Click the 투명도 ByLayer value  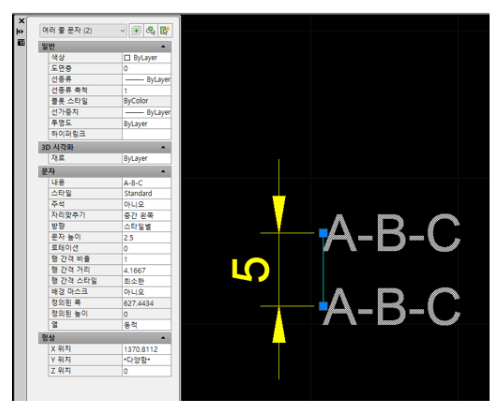tap(147, 123)
